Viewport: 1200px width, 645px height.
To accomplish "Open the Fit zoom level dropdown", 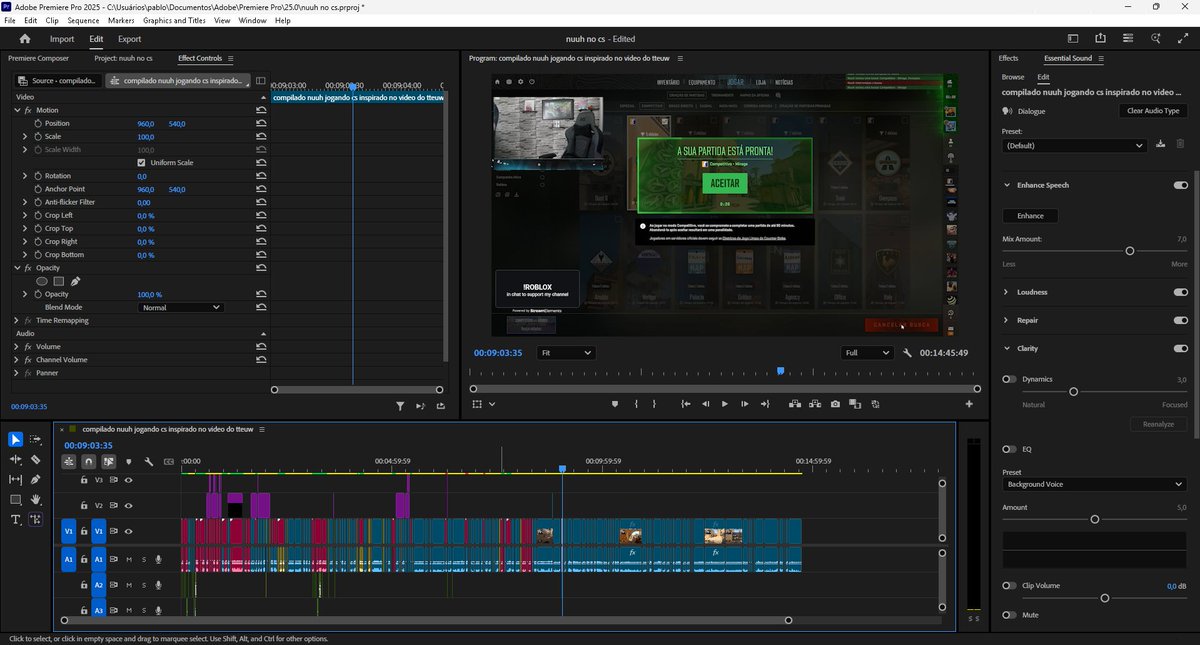I will coord(566,353).
